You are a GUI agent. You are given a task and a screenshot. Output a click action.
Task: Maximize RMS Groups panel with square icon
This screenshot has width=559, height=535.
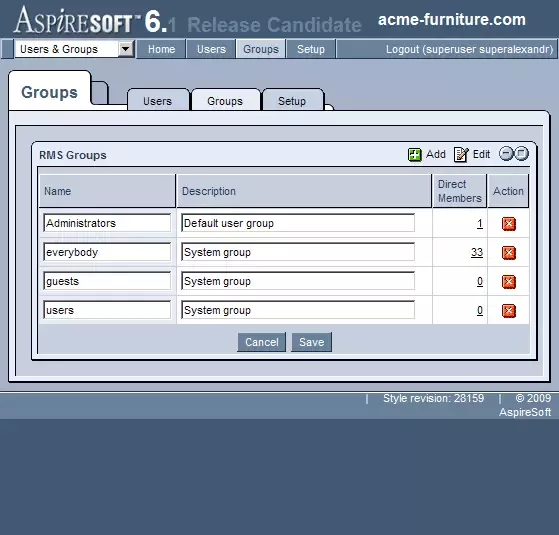tap(521, 154)
